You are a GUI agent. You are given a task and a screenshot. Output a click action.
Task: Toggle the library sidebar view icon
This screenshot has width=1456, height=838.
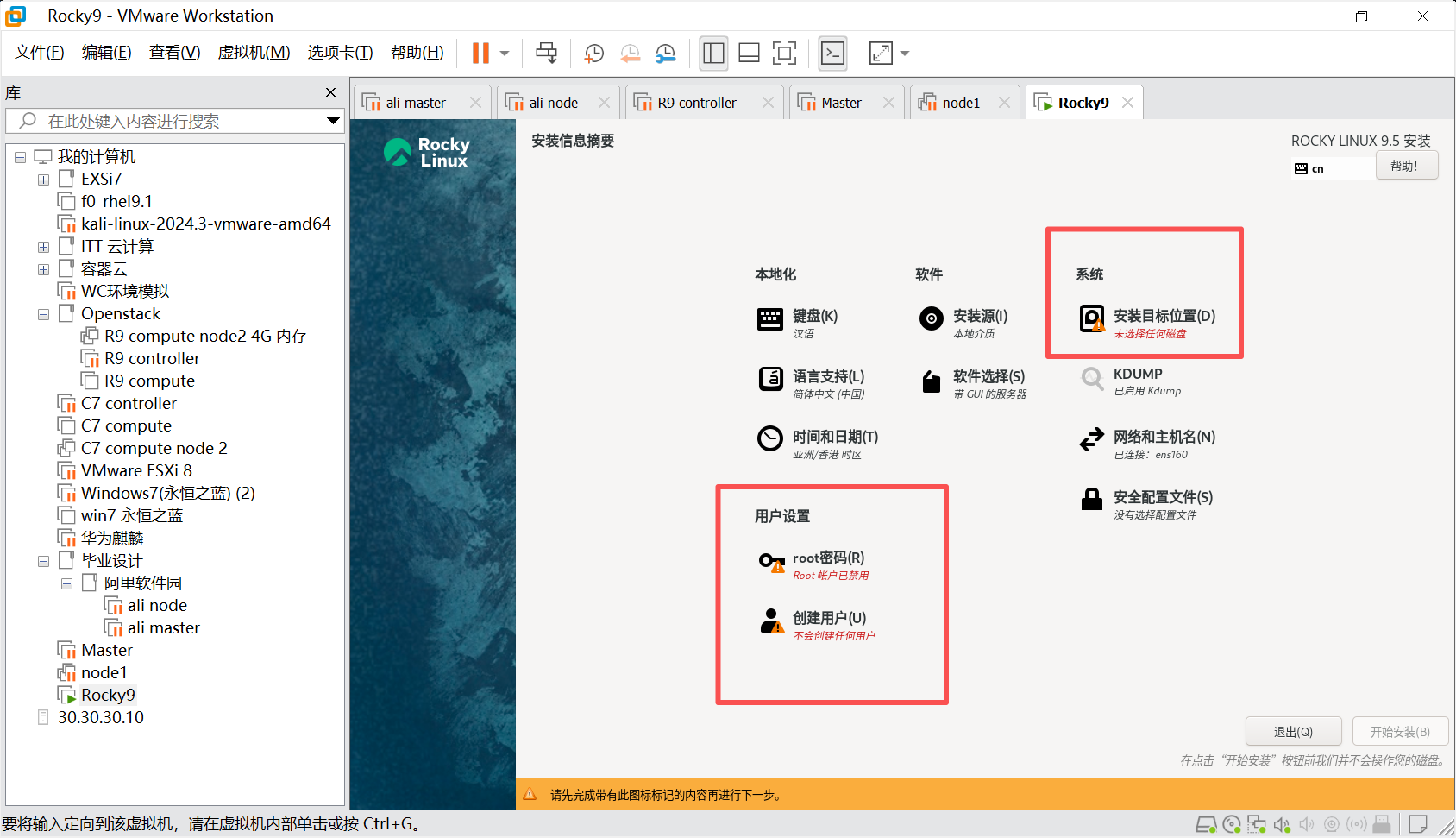point(714,54)
